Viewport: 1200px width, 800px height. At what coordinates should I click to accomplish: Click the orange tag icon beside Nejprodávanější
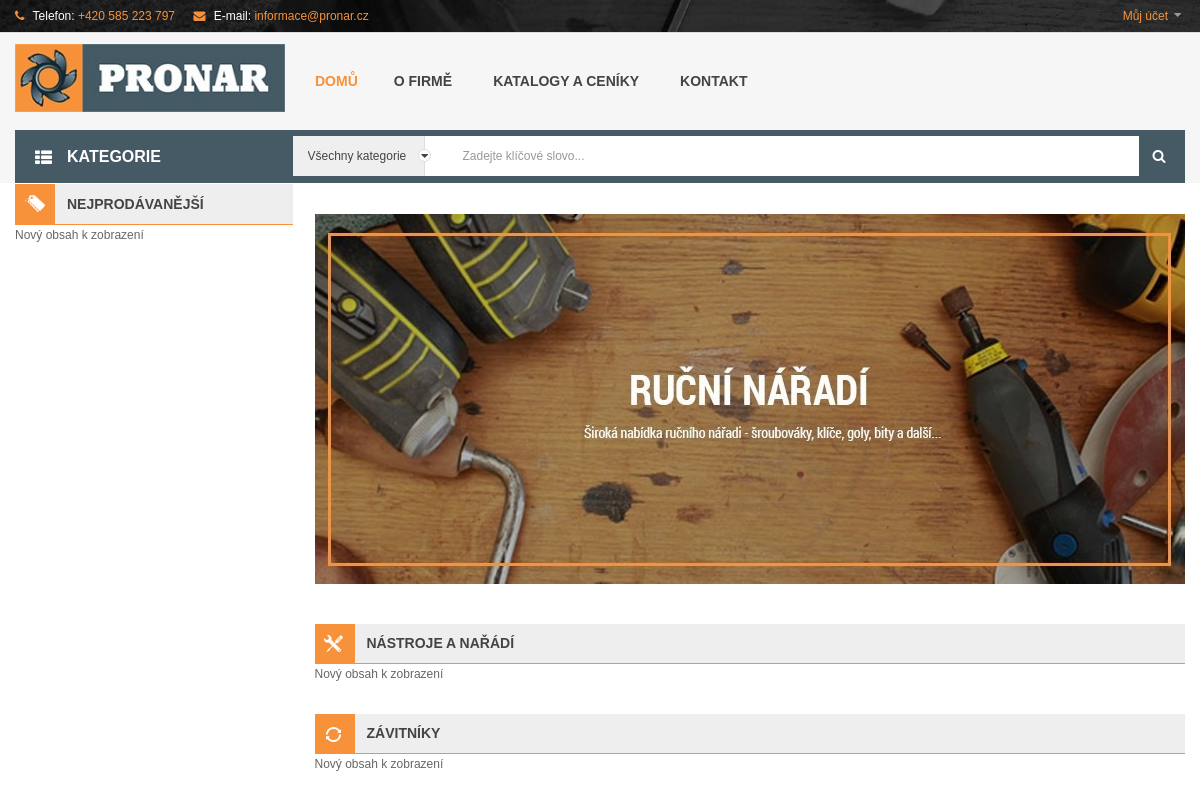pyautogui.click(x=35, y=204)
